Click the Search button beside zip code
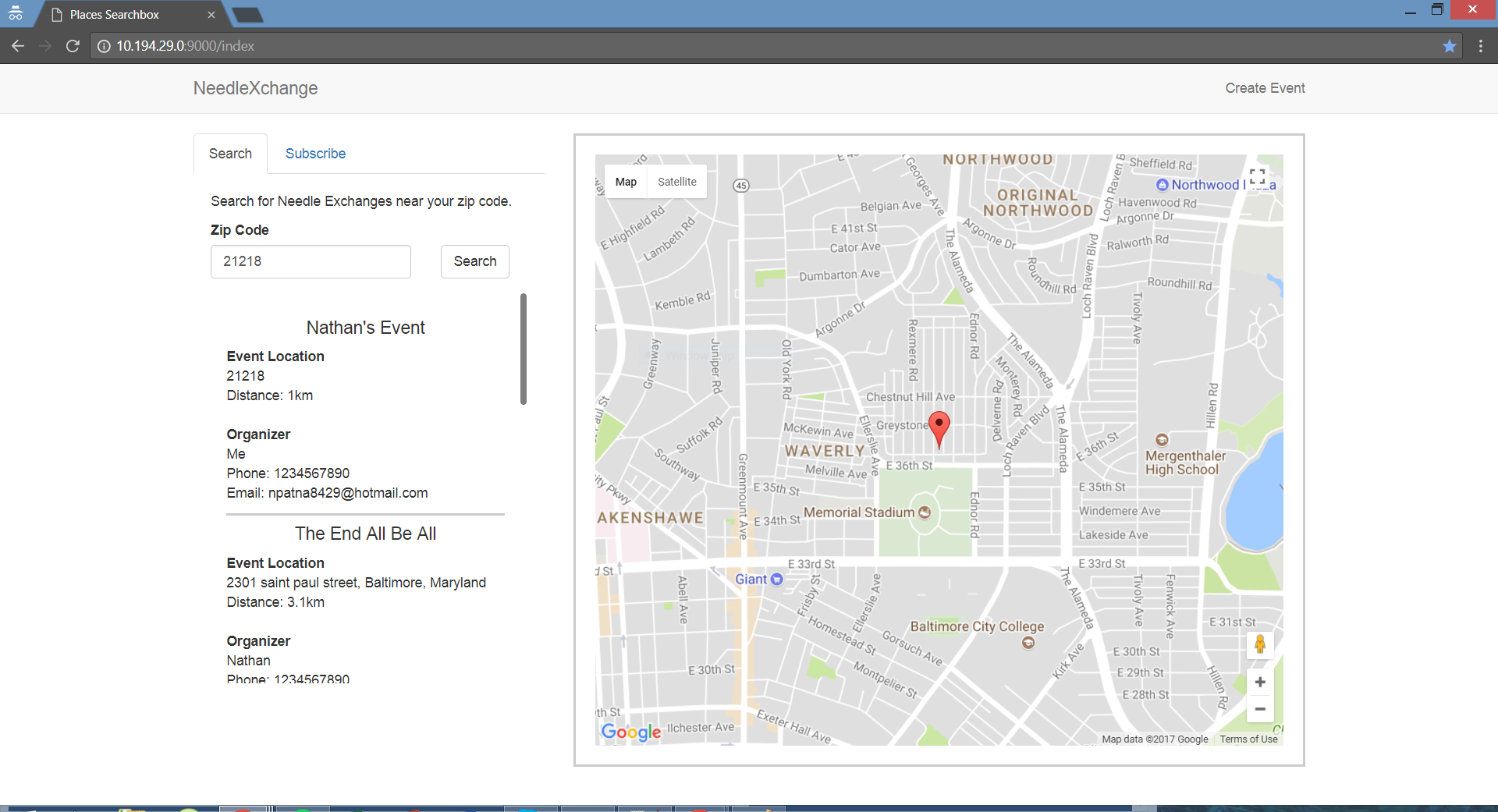The height and width of the screenshot is (812, 1498). [475, 261]
